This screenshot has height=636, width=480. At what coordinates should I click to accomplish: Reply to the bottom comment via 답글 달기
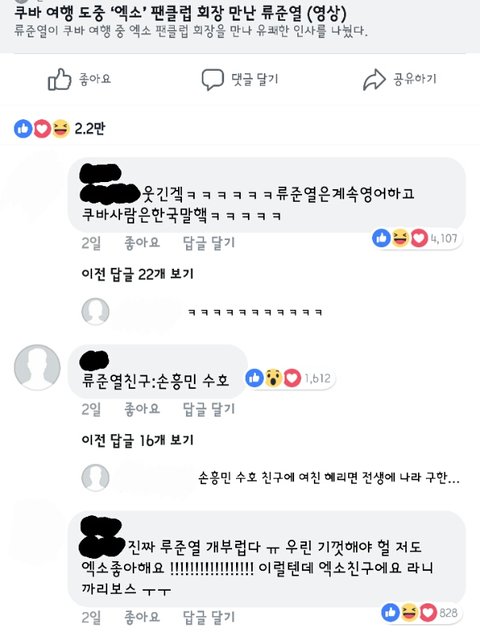pos(209,617)
